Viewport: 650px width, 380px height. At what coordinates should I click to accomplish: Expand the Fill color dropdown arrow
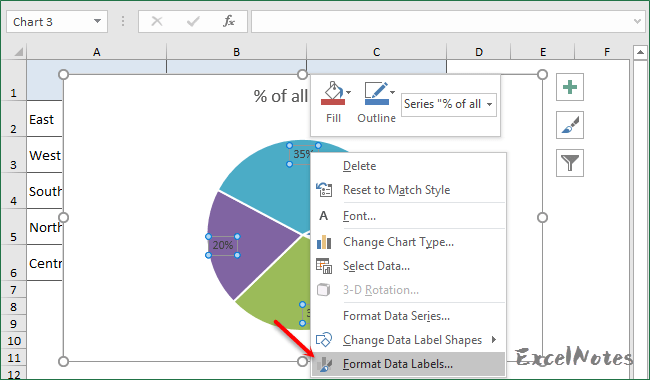point(349,92)
